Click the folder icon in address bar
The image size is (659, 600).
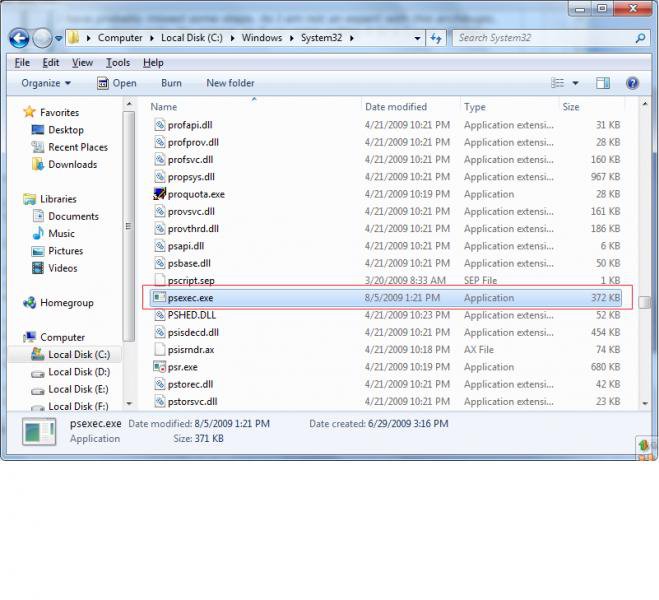tap(74, 38)
